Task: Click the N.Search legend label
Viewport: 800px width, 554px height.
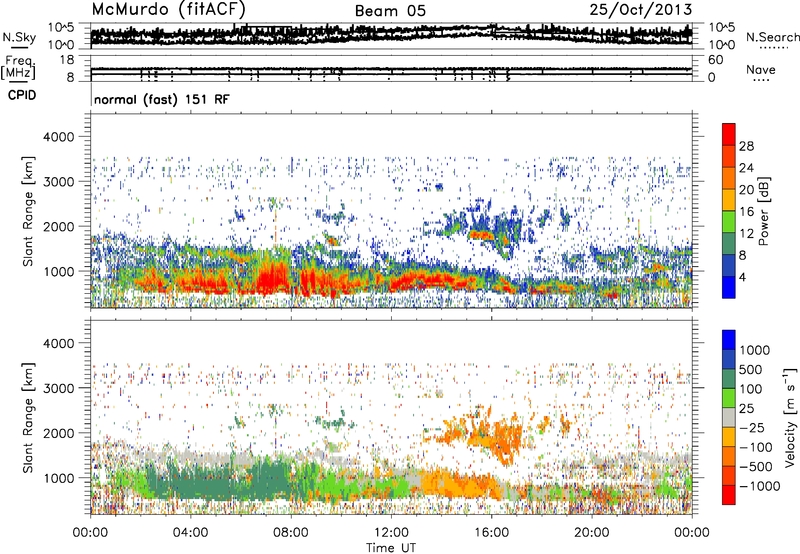Action: click(x=772, y=37)
